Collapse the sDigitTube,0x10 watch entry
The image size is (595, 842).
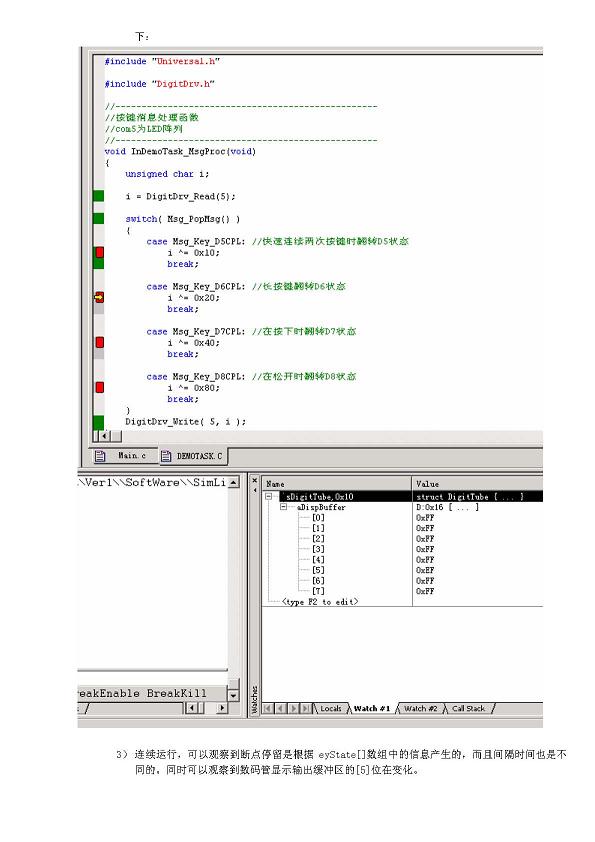click(x=269, y=497)
